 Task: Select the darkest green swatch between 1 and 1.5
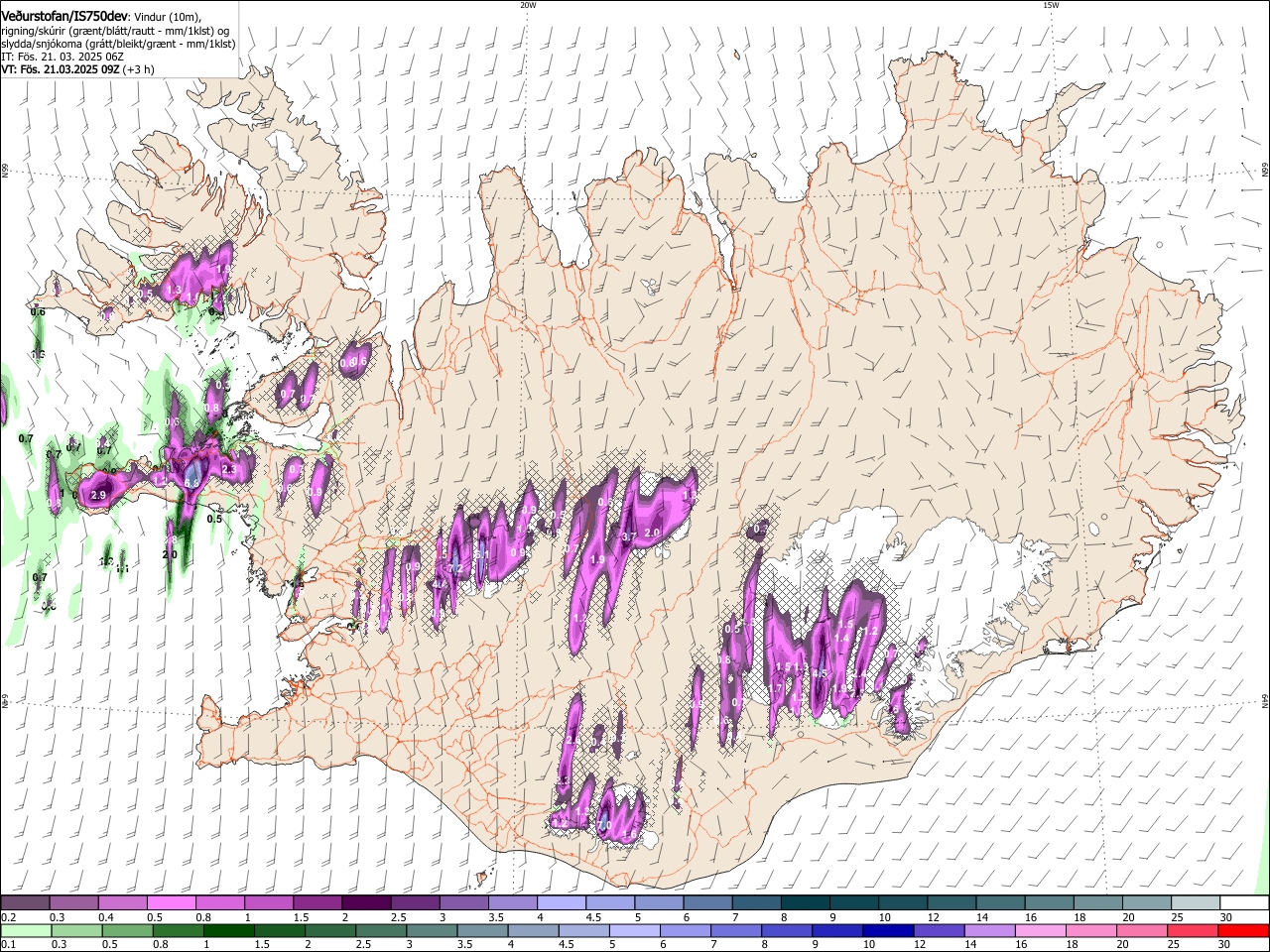(228, 930)
